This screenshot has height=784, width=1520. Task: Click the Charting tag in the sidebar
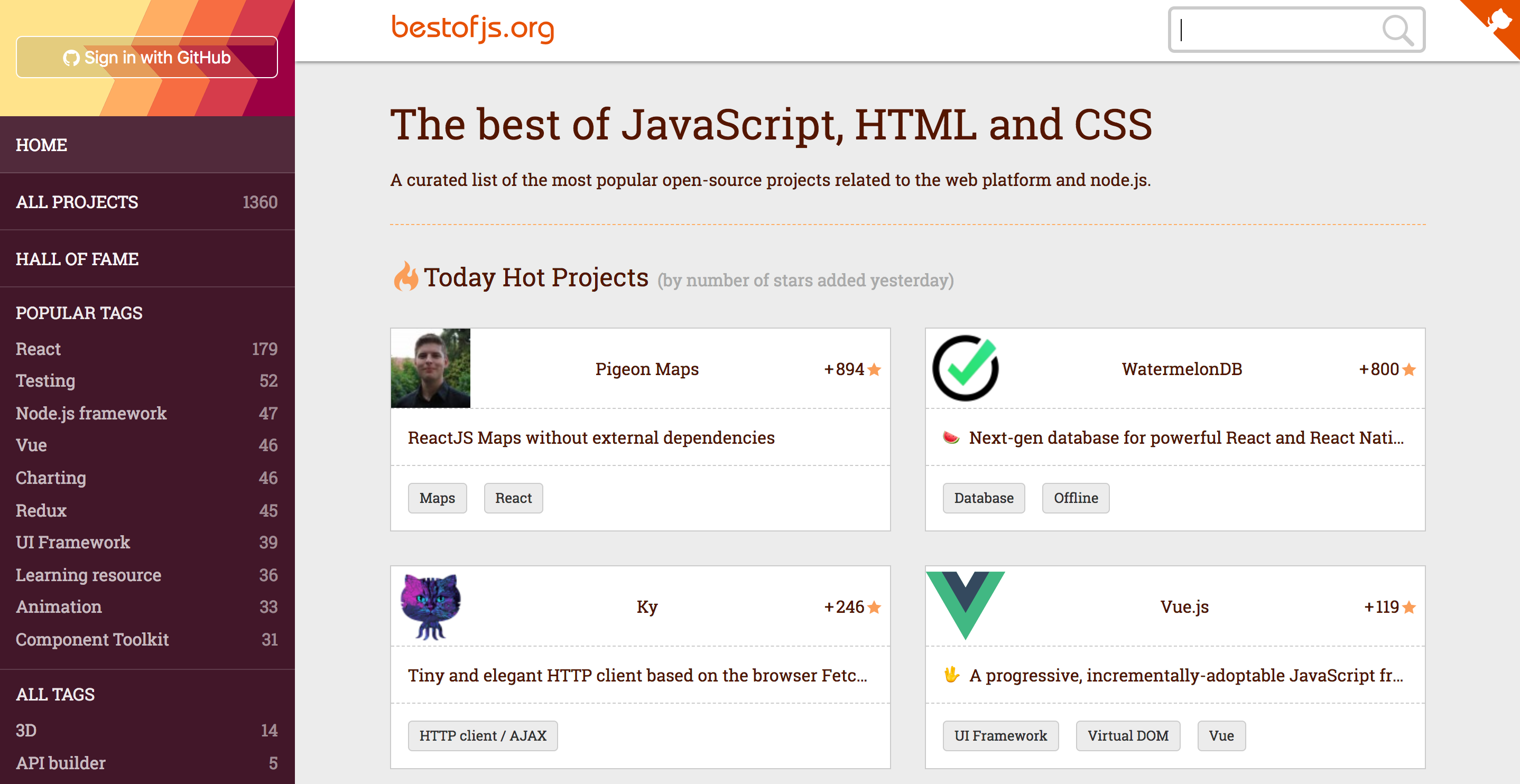51,478
